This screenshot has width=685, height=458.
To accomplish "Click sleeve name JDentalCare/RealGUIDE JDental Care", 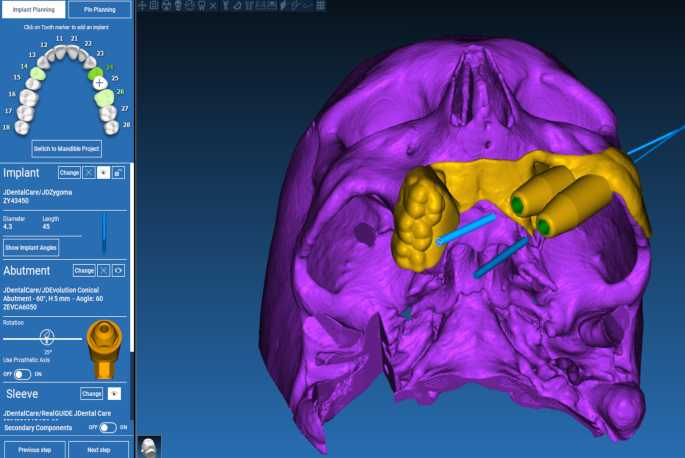I will click(x=57, y=413).
